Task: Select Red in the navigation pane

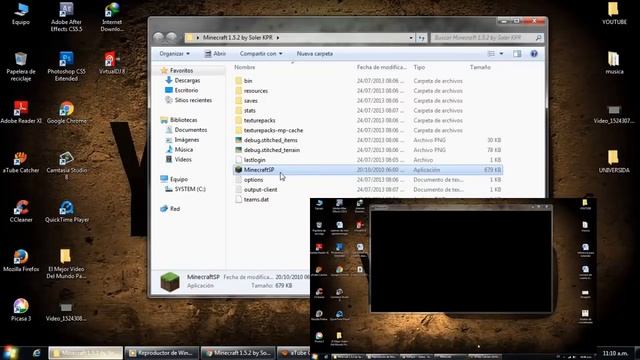Action: click(x=170, y=209)
